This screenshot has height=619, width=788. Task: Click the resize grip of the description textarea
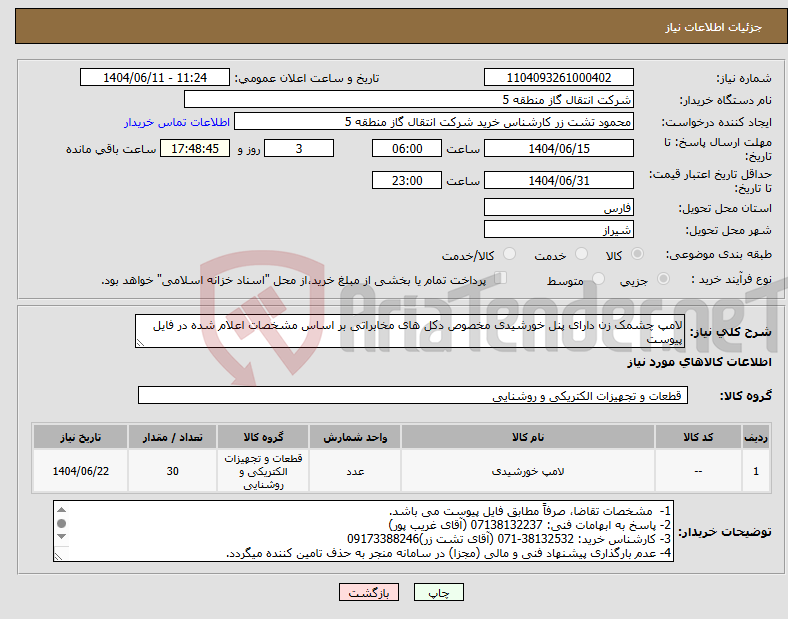point(140,343)
